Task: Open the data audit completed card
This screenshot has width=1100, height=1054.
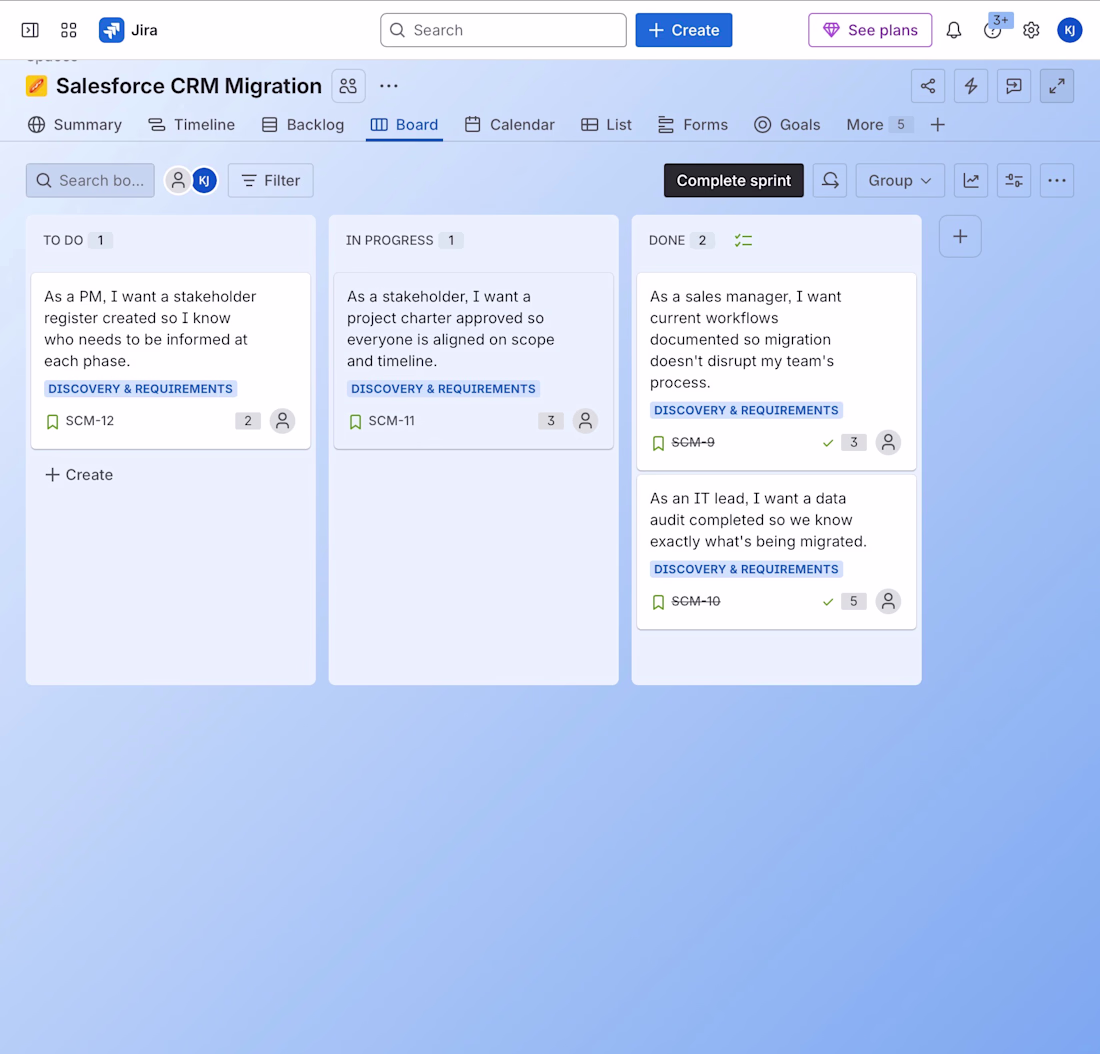Action: click(777, 552)
